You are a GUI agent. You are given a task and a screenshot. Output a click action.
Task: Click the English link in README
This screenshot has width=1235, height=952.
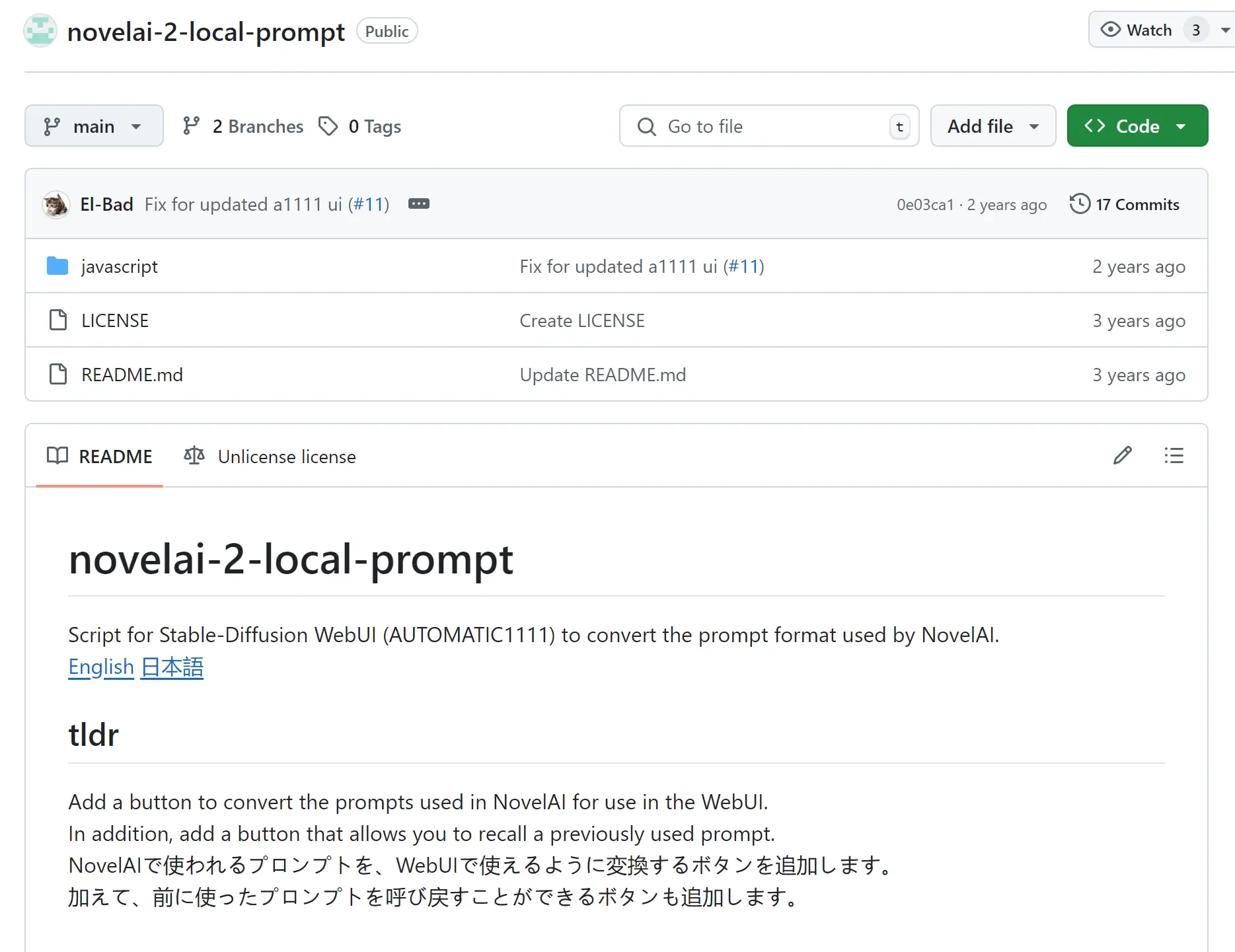(x=101, y=667)
